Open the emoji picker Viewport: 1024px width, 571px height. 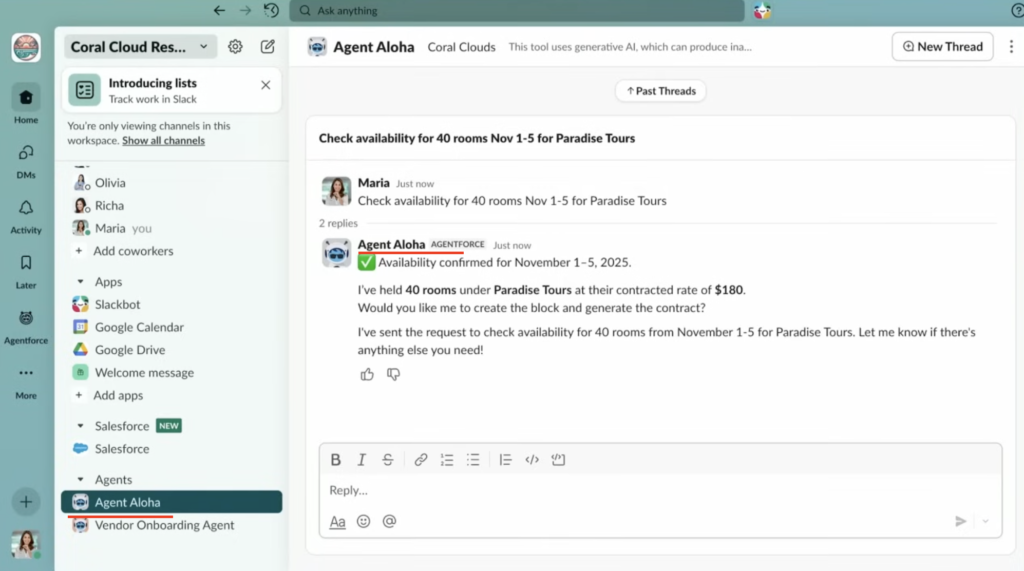363,521
